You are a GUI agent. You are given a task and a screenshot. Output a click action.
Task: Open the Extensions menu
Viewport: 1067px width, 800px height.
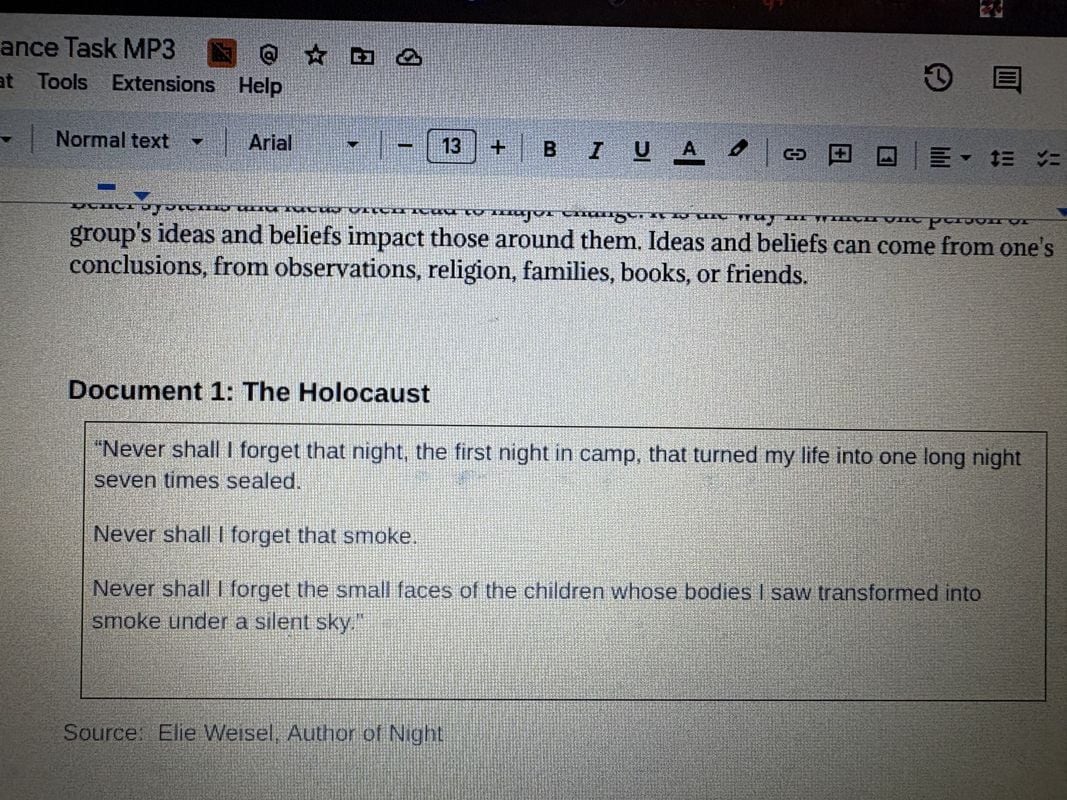pos(163,84)
